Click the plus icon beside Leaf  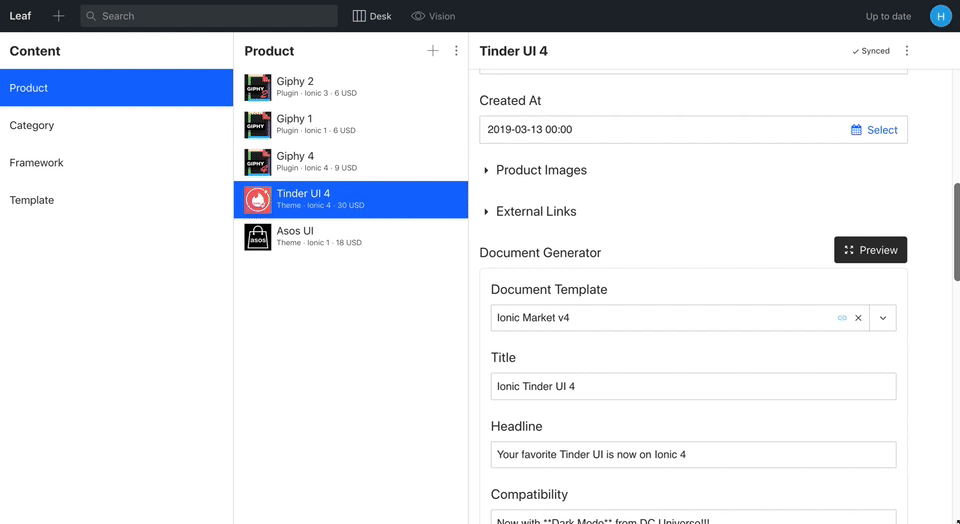pyautogui.click(x=58, y=16)
